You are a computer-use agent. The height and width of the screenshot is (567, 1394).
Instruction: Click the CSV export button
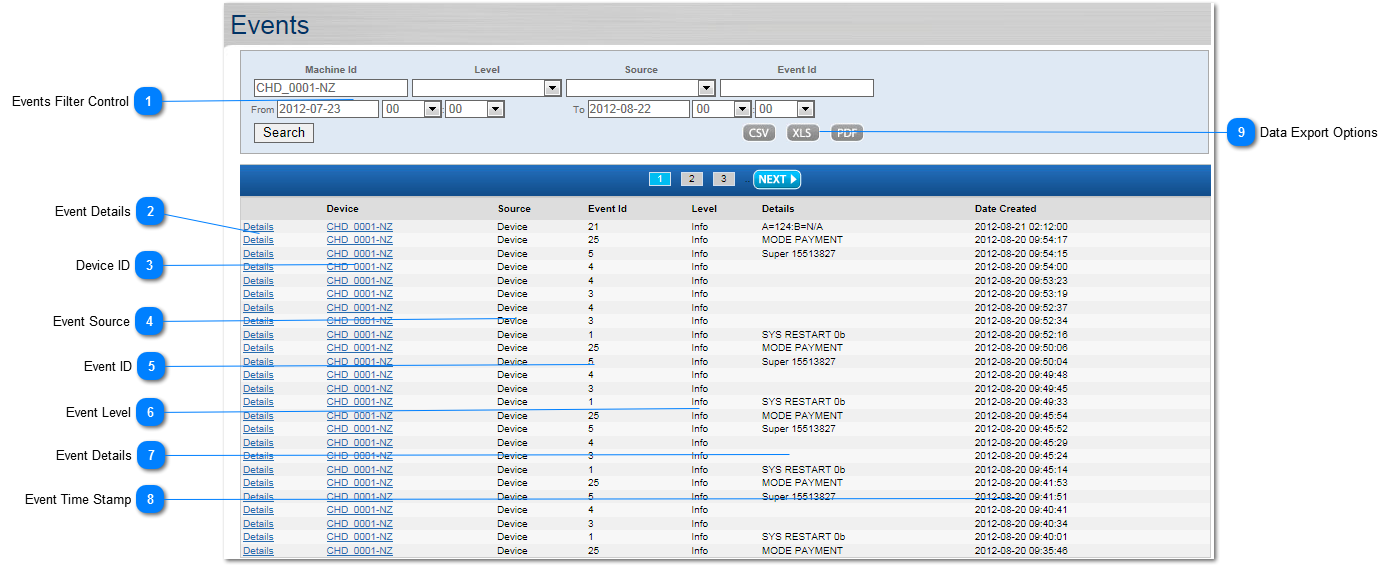pos(759,133)
